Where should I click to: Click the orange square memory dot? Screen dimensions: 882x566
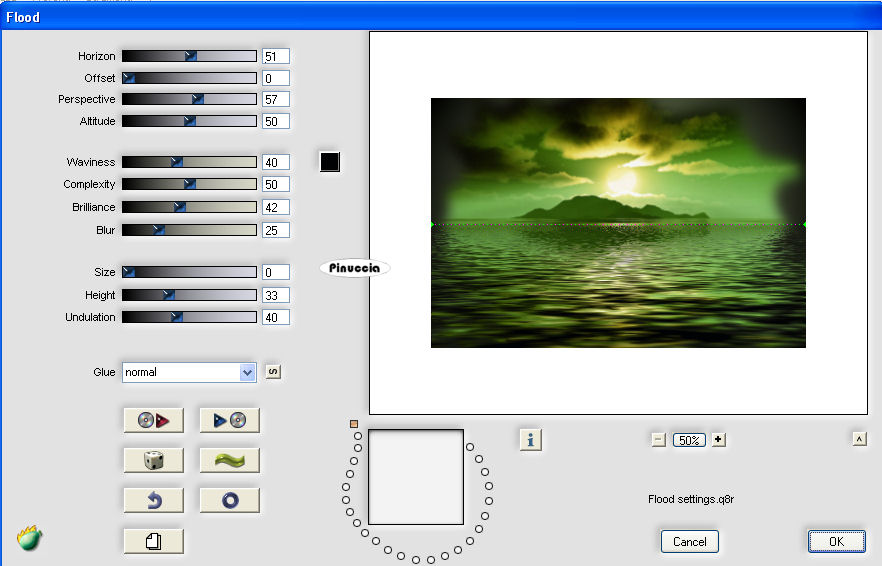click(x=354, y=424)
